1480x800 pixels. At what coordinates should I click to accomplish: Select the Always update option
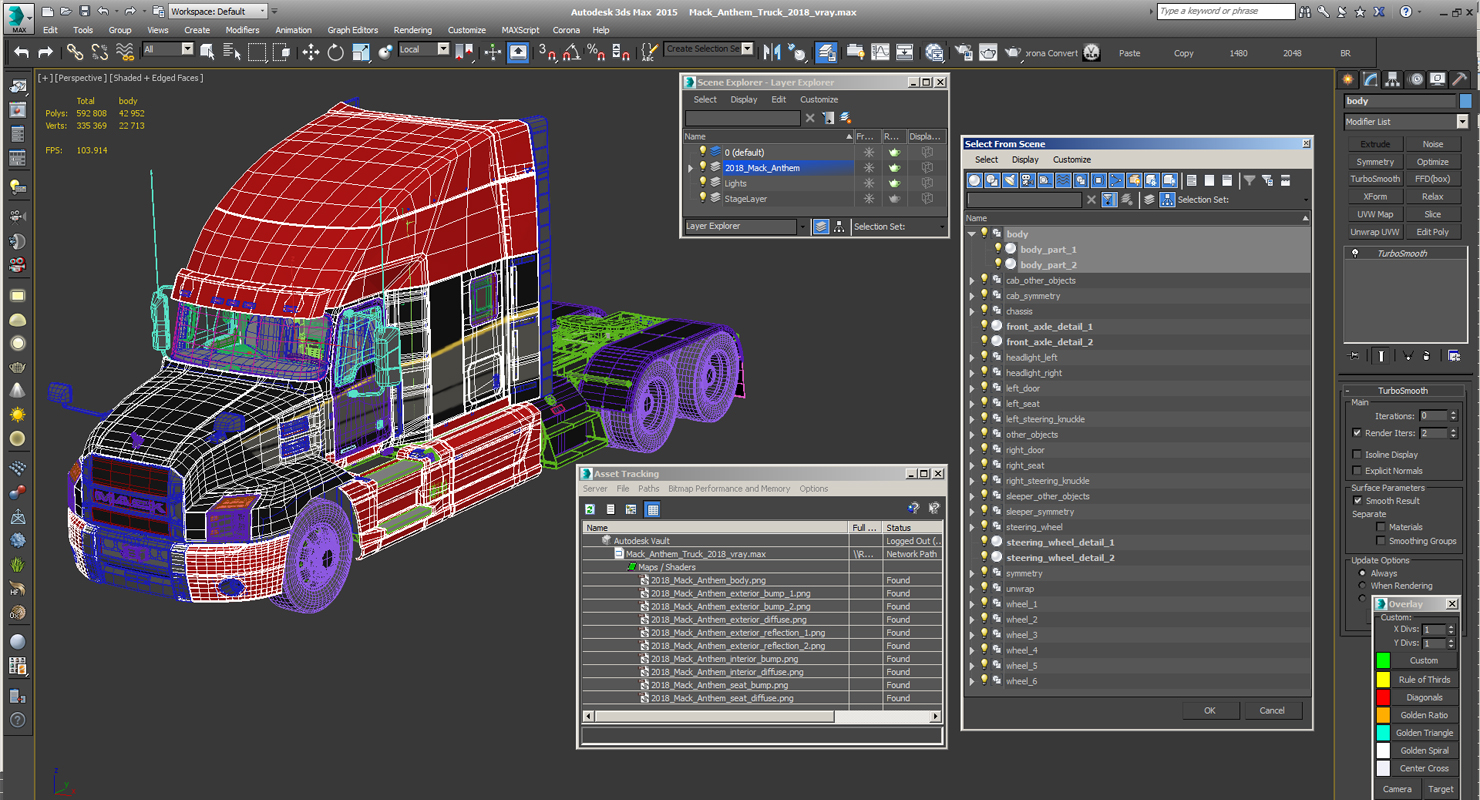1362,573
